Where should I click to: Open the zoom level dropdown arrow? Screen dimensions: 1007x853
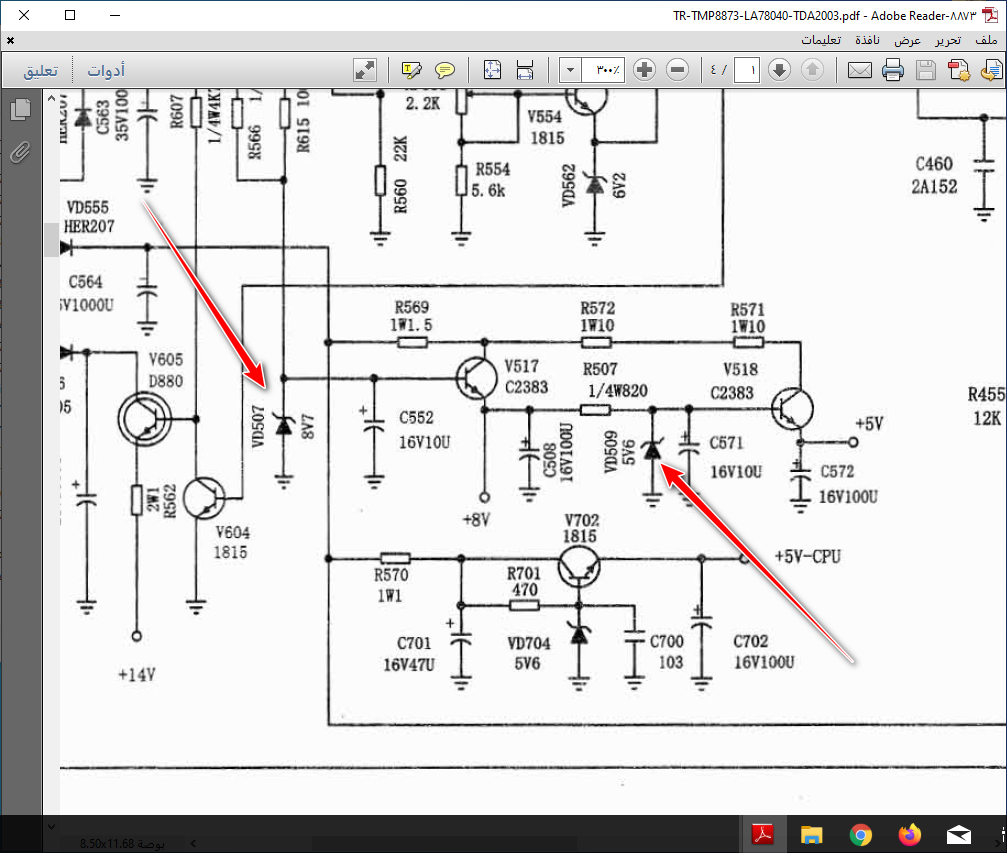570,69
